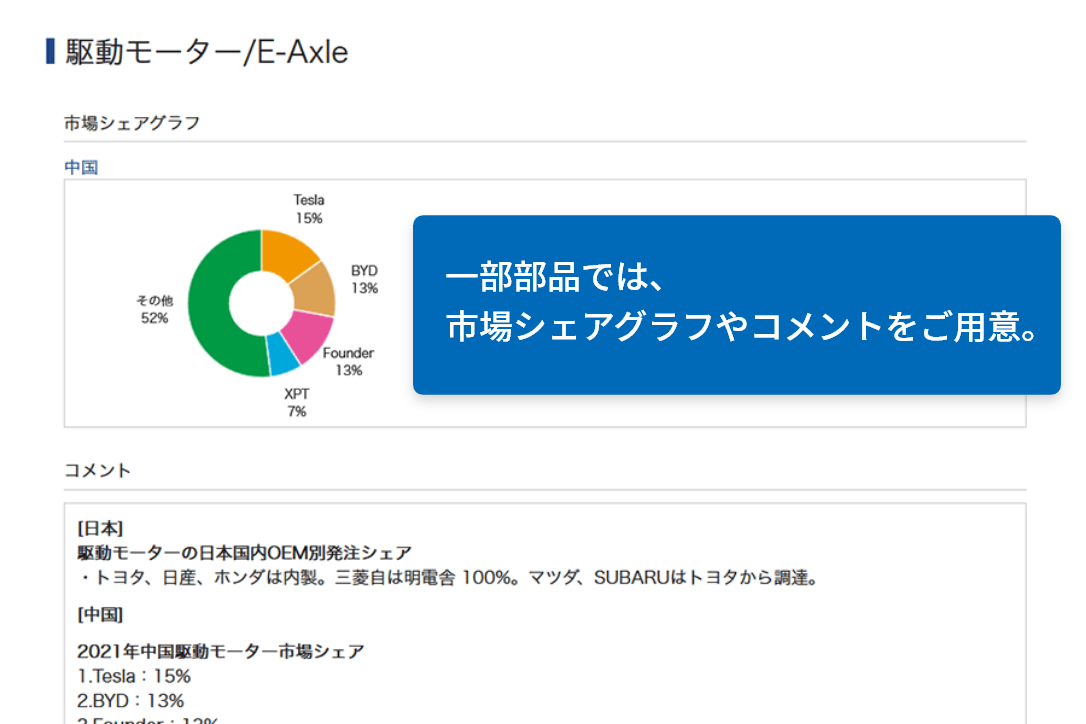The image size is (1086, 724).
Task: Click the blue 一部部品では callout banner
Action: [736, 304]
